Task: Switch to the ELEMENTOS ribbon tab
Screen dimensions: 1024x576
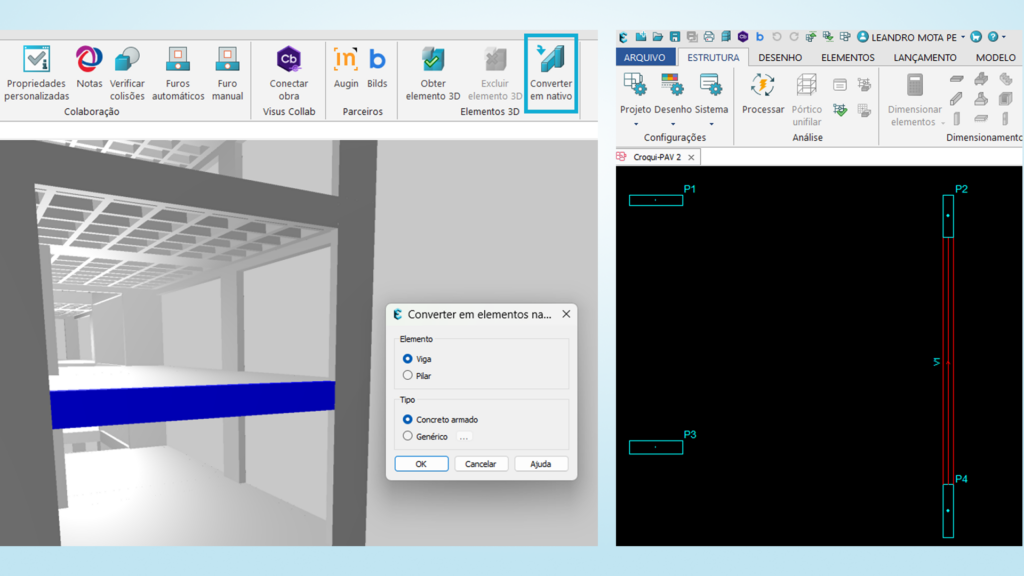Action: coord(847,58)
